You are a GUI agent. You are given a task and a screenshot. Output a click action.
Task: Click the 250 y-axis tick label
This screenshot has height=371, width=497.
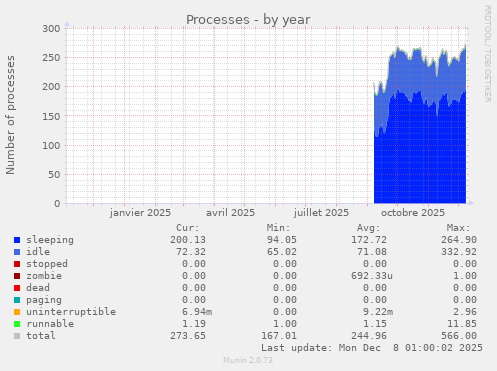click(x=51, y=57)
